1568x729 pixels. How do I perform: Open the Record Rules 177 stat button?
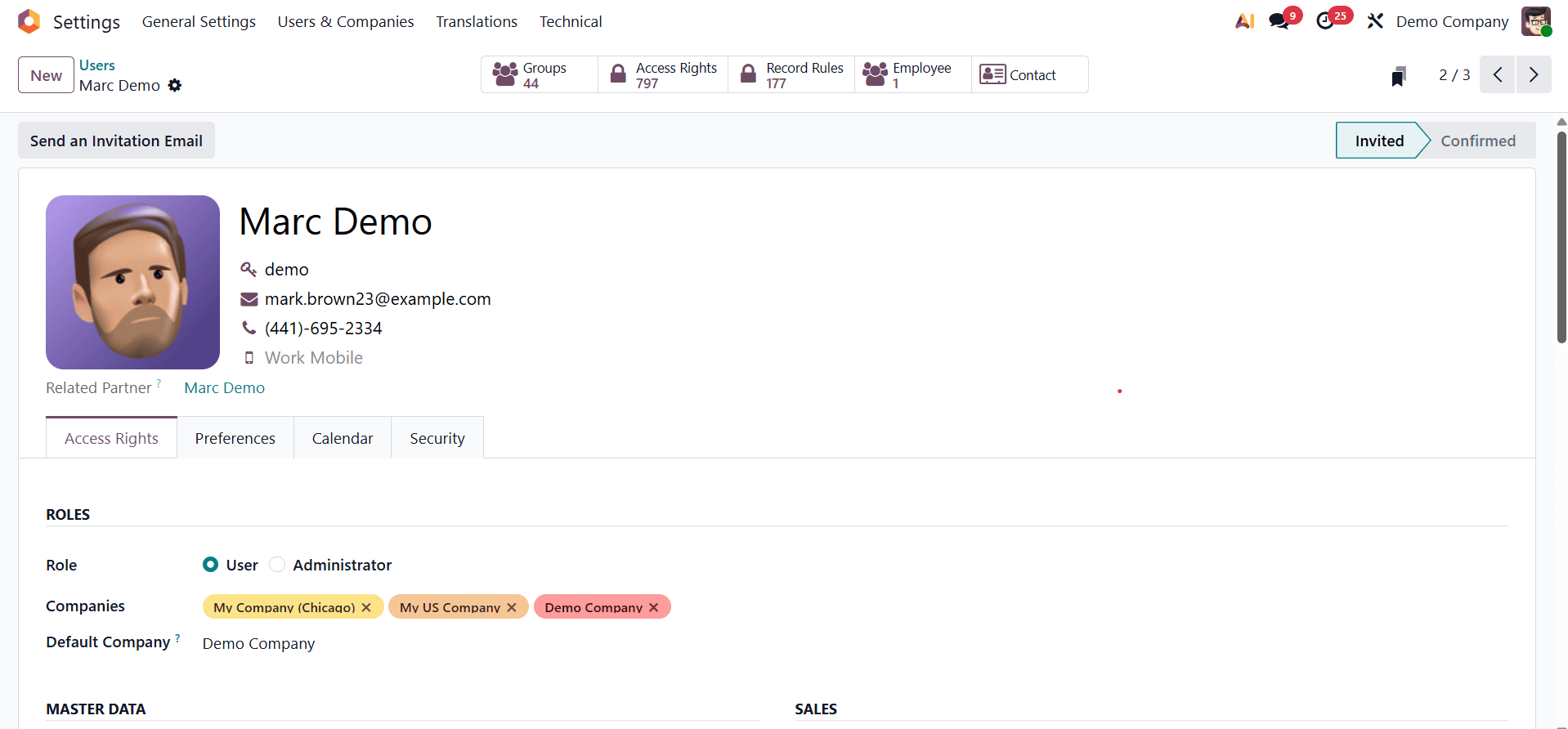click(791, 74)
